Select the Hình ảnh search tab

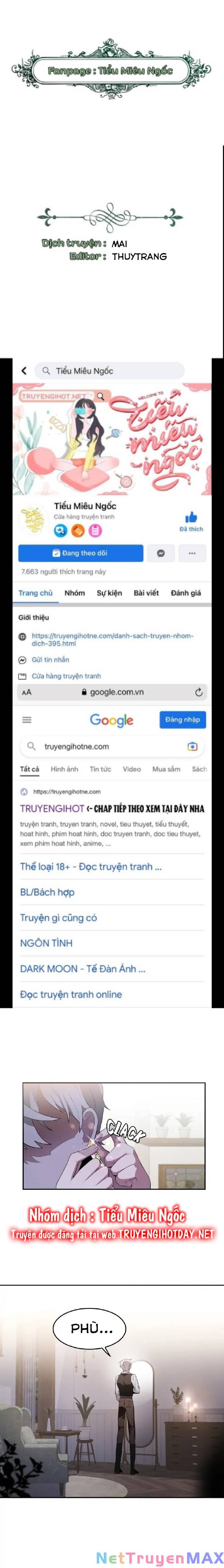pyautogui.click(x=65, y=769)
